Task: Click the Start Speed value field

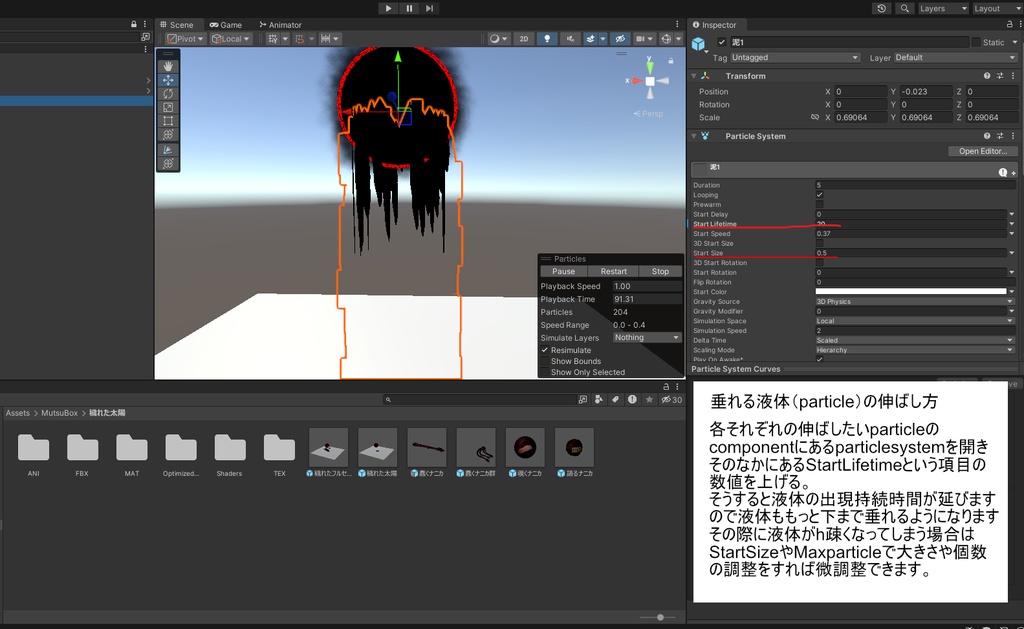Action: coord(910,233)
